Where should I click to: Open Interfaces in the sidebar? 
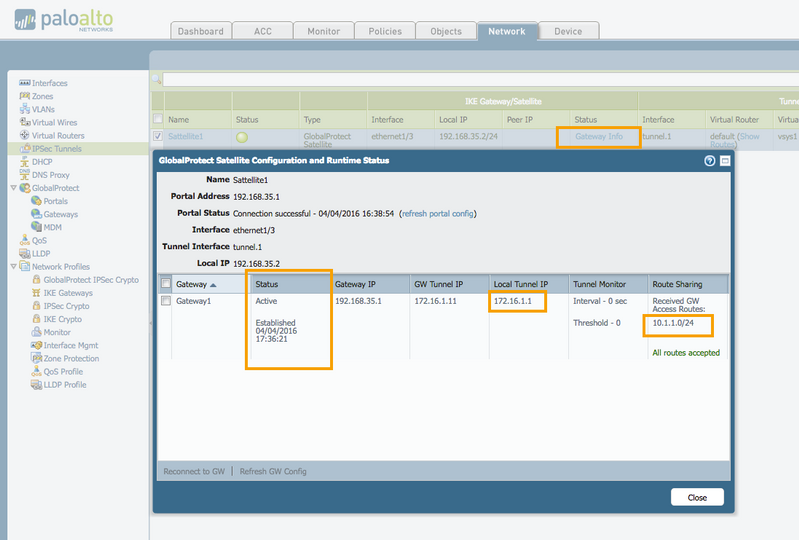point(49,83)
